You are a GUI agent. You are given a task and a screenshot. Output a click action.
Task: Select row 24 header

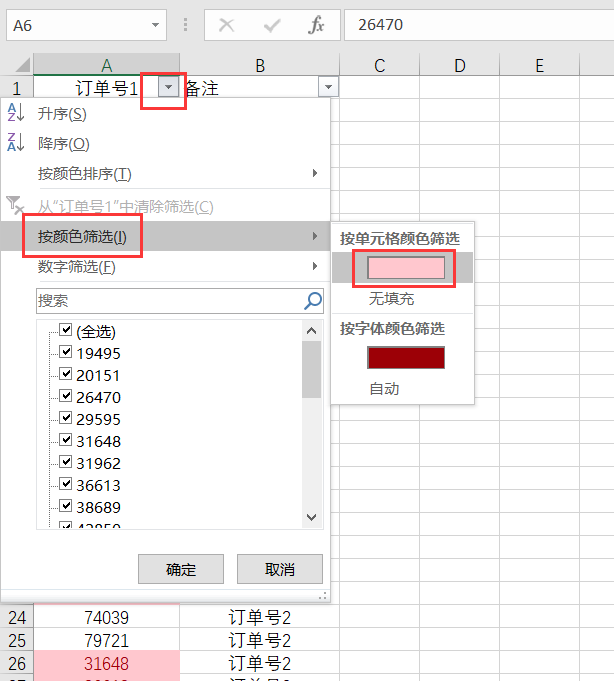coord(17,617)
